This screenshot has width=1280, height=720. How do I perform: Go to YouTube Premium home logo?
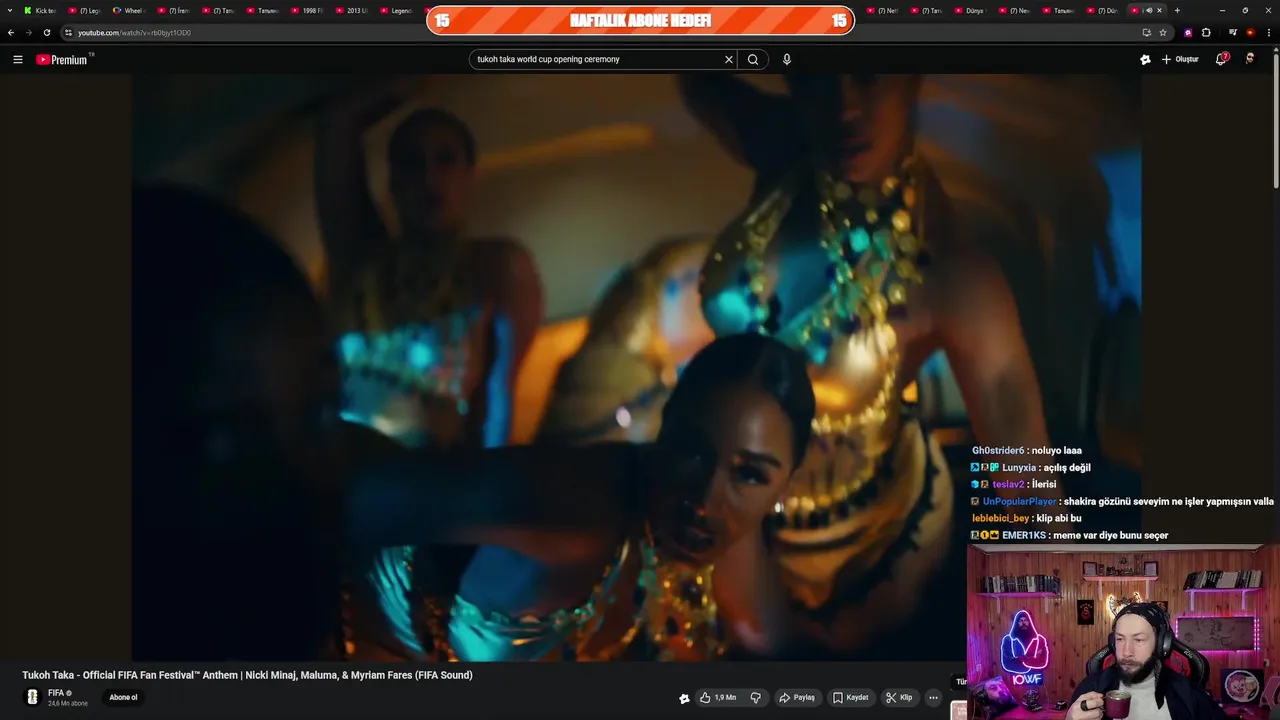tap(64, 59)
